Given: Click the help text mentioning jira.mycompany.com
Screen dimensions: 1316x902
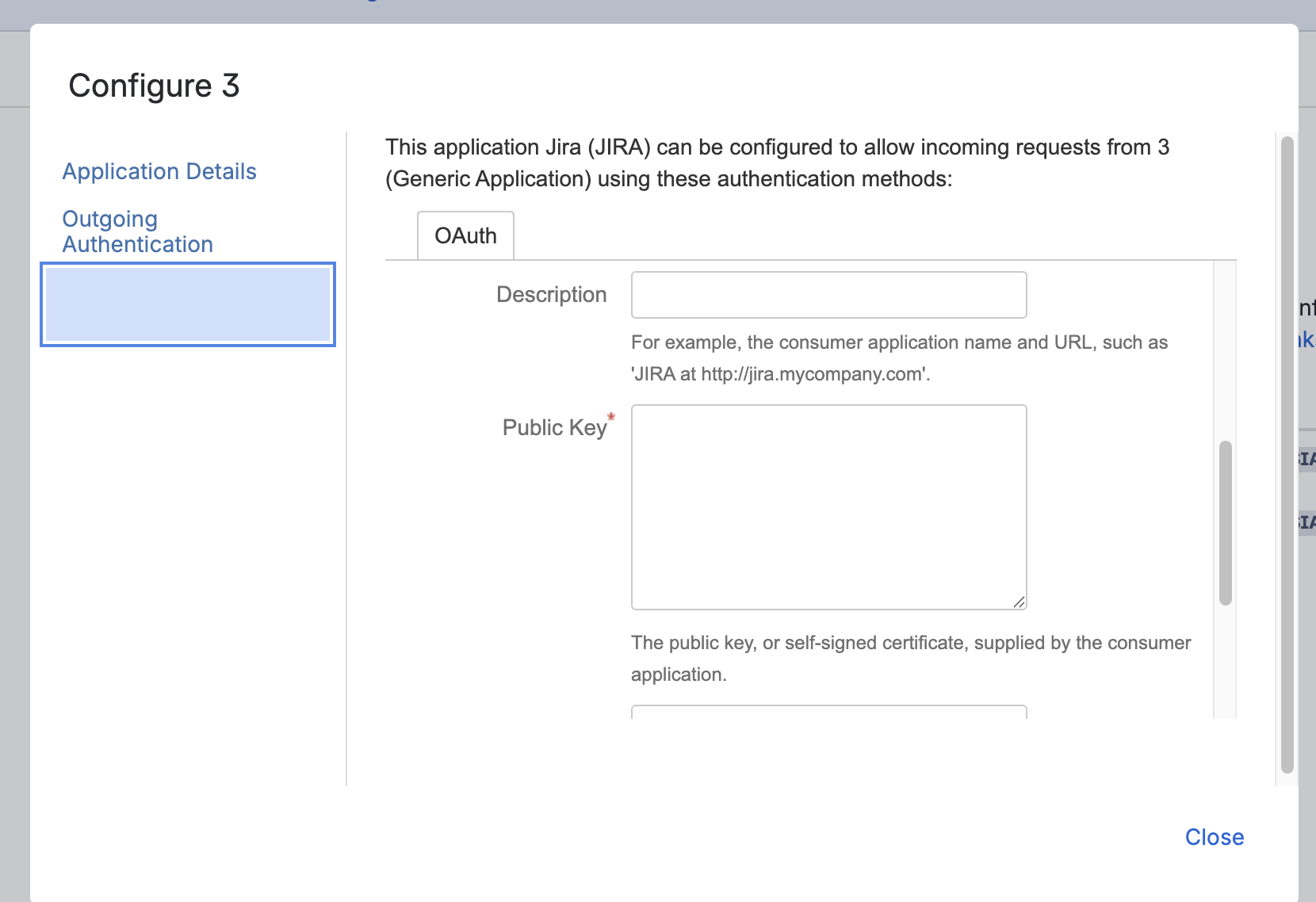Looking at the screenshot, I should coord(900,358).
